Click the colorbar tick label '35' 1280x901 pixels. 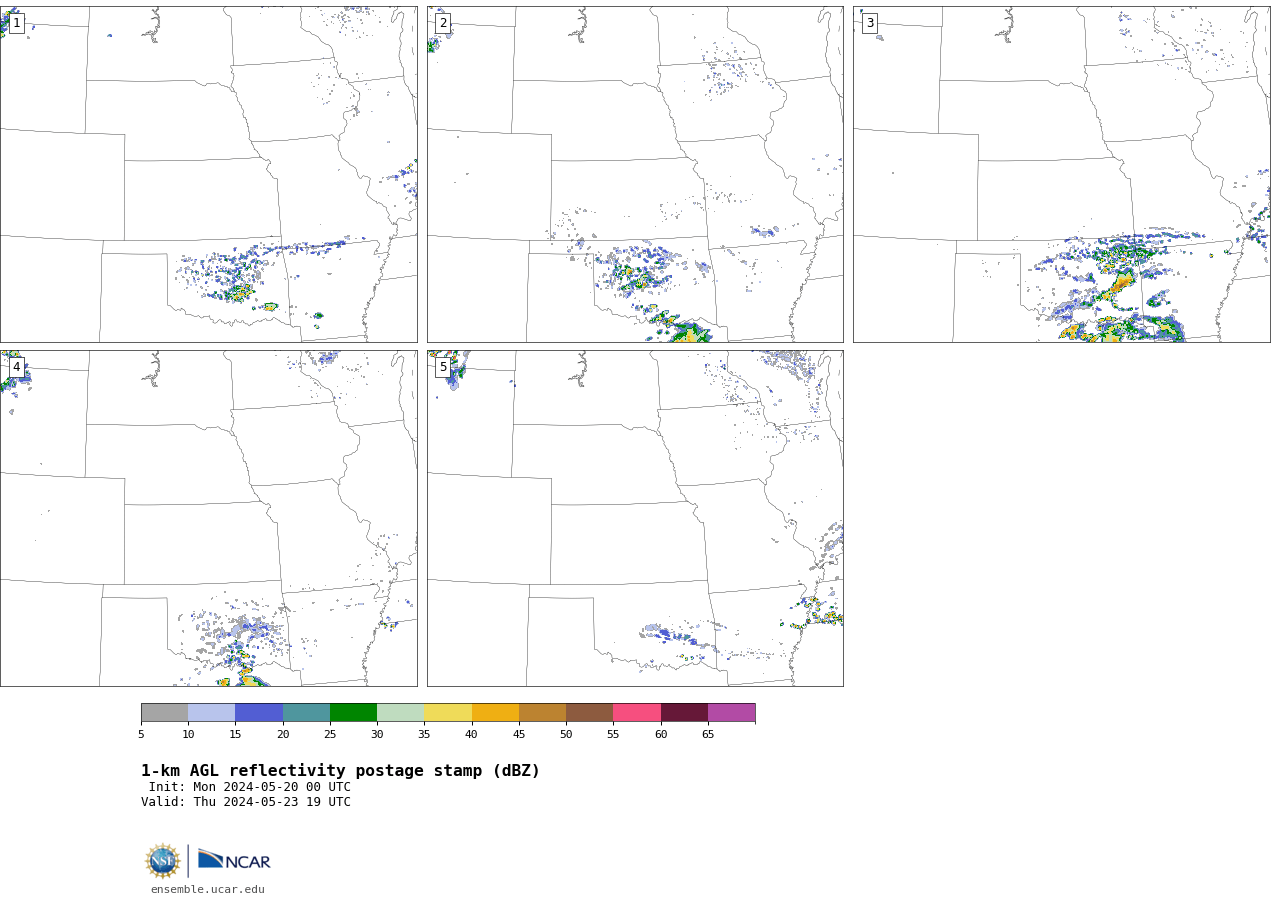[x=424, y=735]
